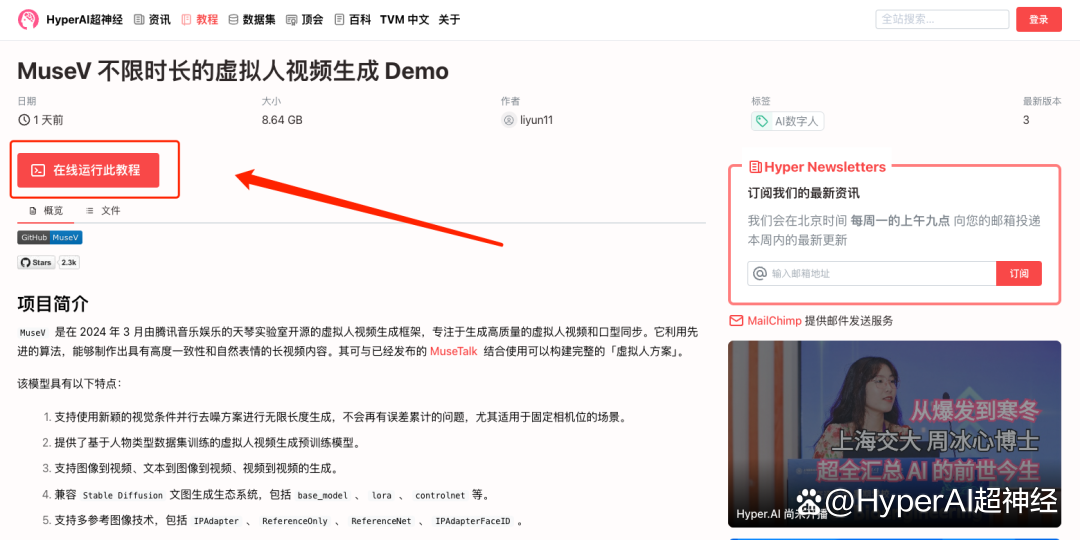Click the clock icon beside 1 天前
1080x540 pixels.
coord(24,120)
